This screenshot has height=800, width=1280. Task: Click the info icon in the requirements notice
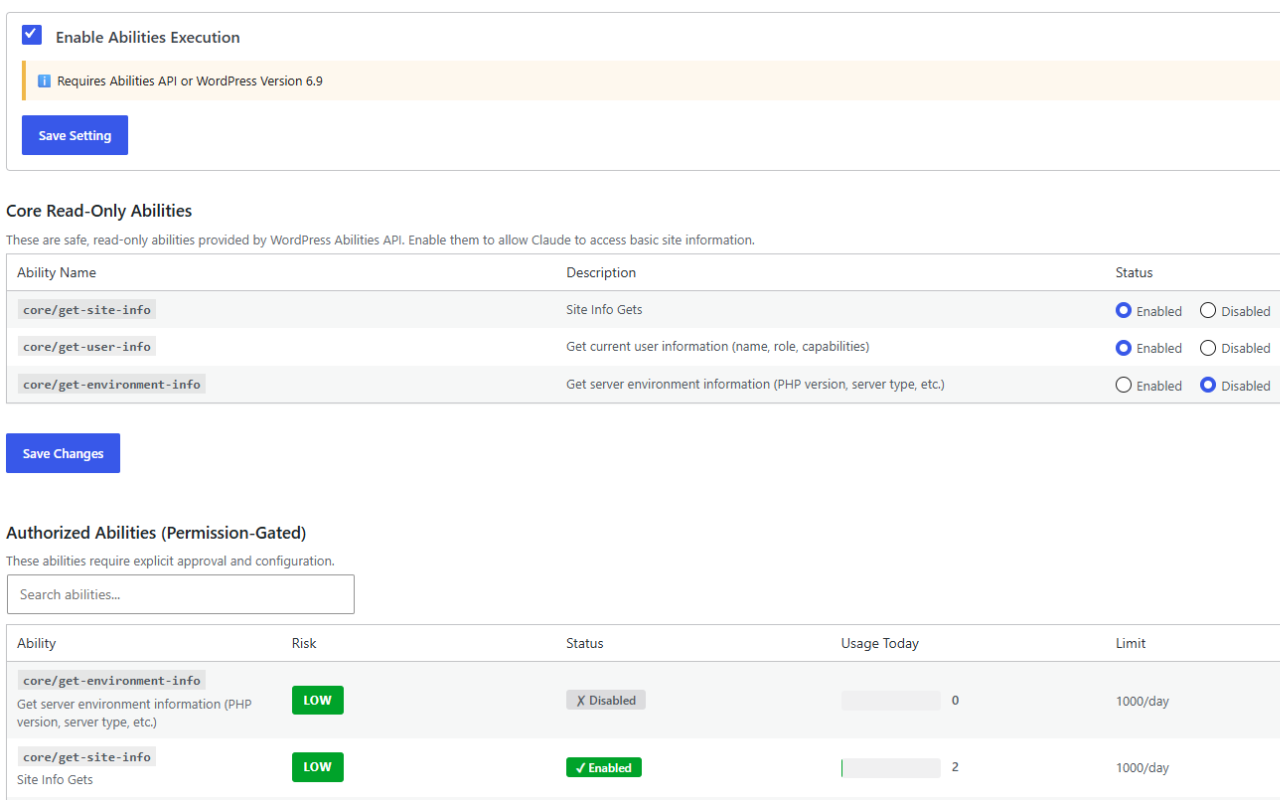[x=44, y=81]
